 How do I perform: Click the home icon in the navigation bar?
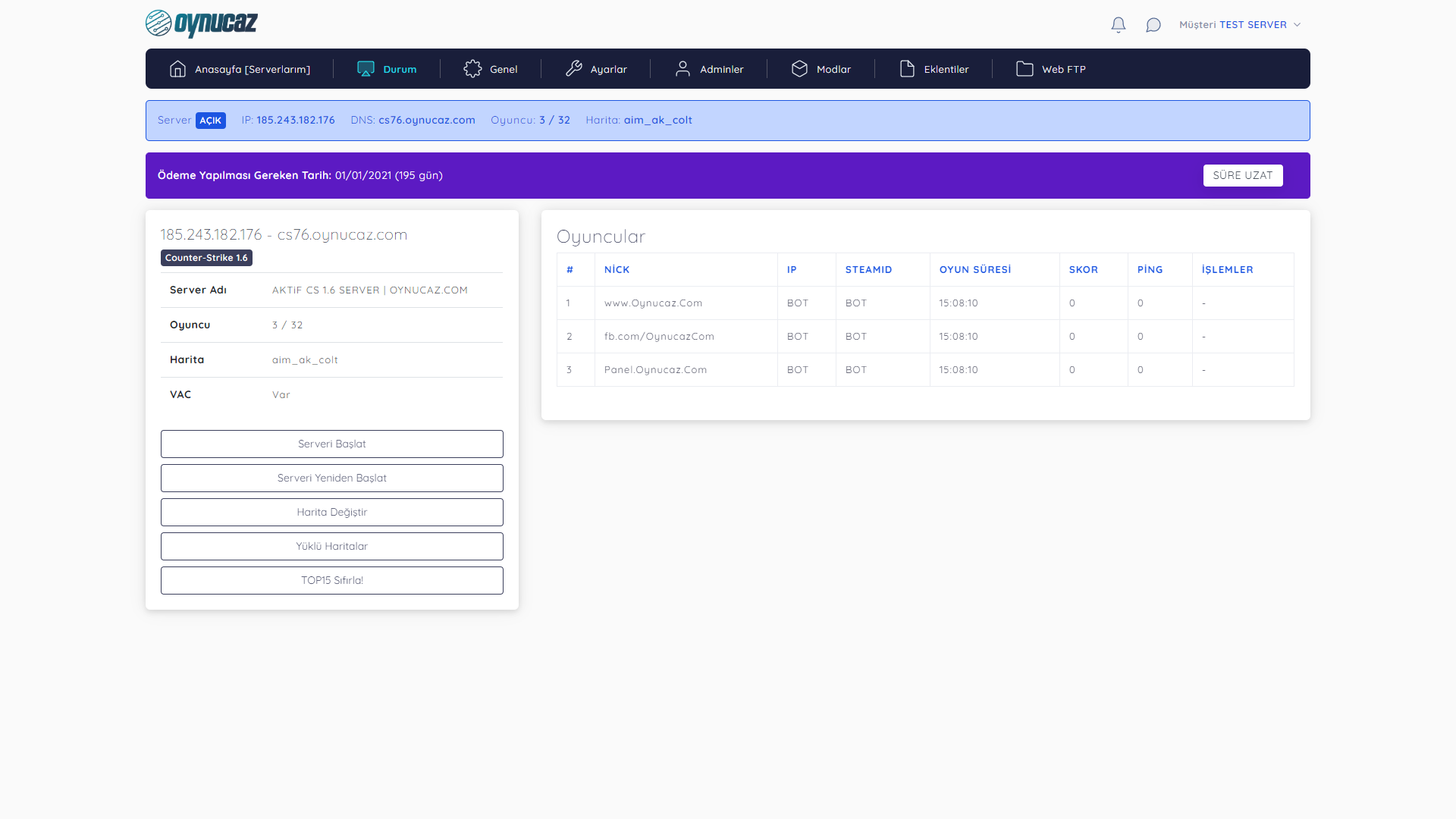(177, 69)
